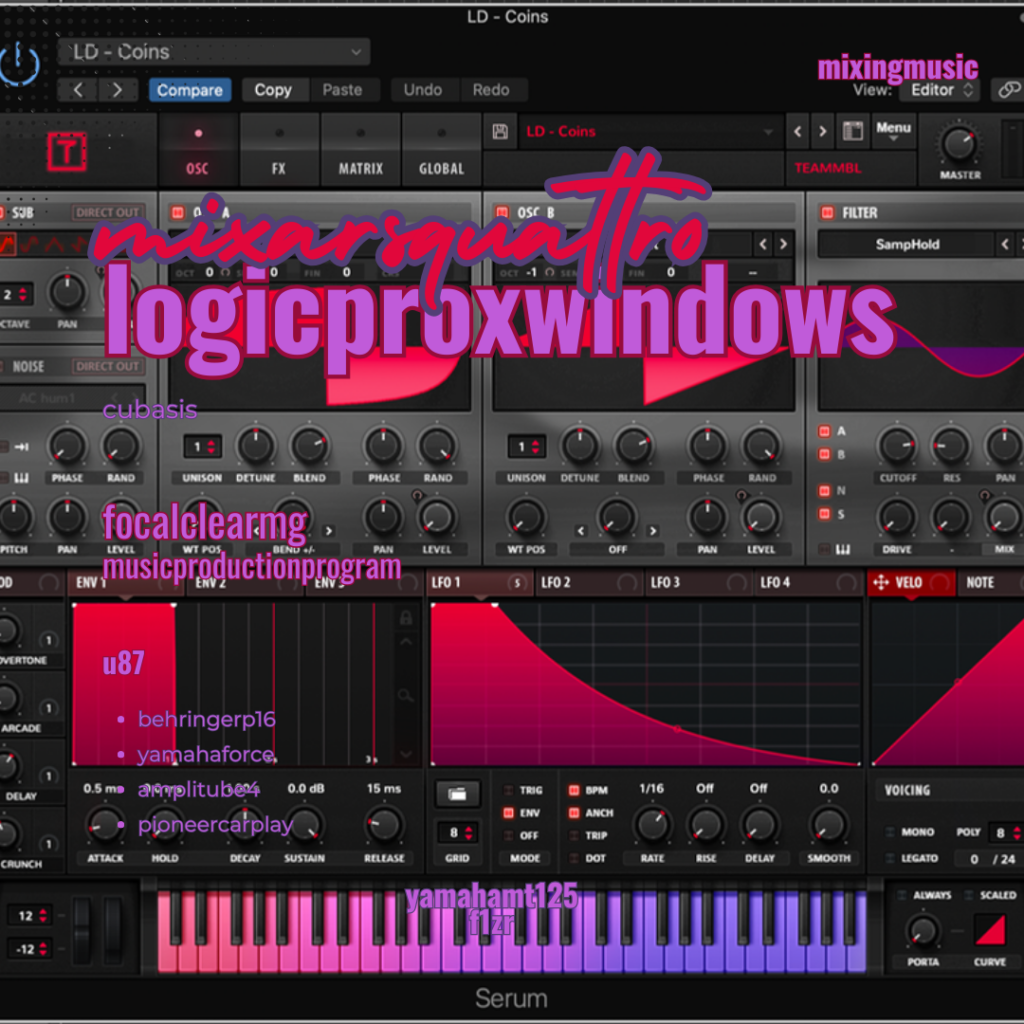
Task: Click the Serum next preset arrow
Action: 822,131
